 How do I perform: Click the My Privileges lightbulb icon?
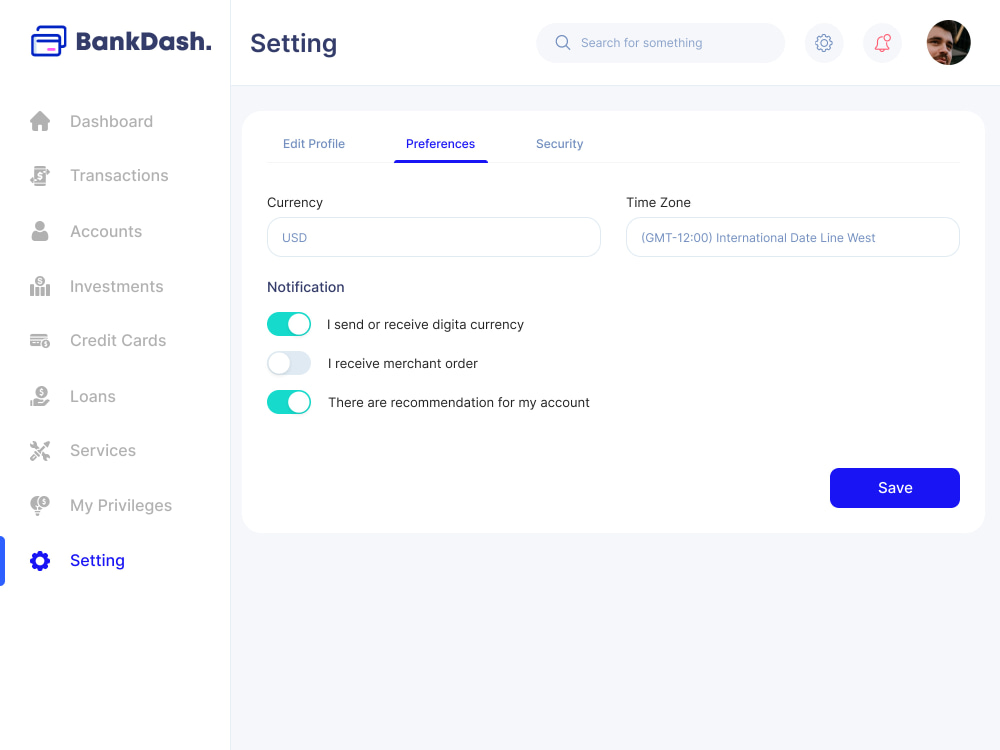point(40,505)
